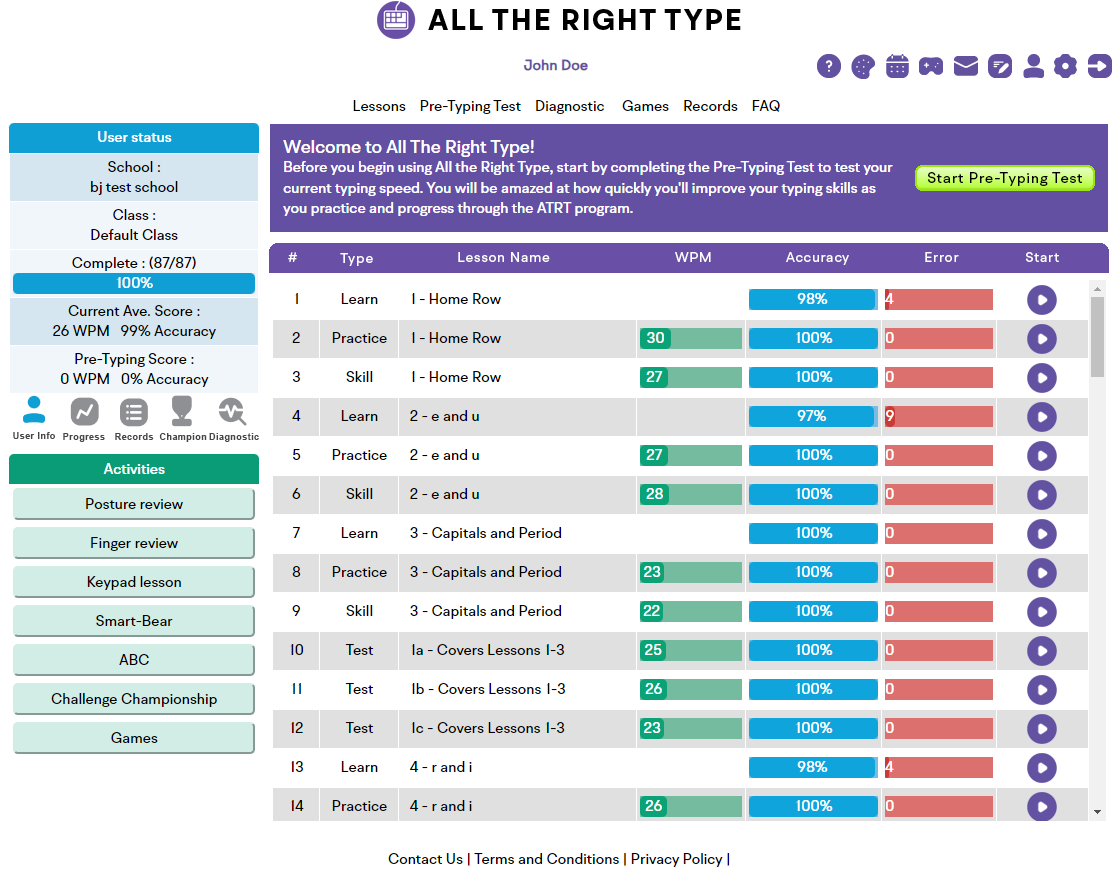Image resolution: width=1120 pixels, height=876 pixels.
Task: Start lesson 10 Test 1a
Action: 1041,651
